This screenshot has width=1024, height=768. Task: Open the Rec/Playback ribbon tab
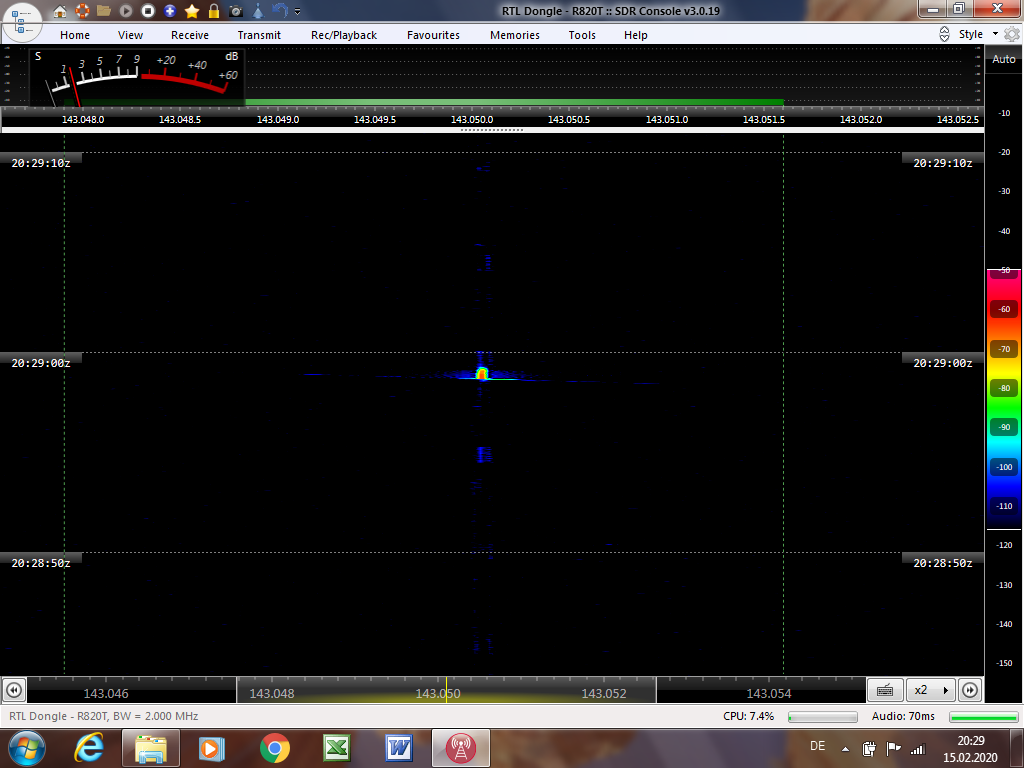point(344,35)
